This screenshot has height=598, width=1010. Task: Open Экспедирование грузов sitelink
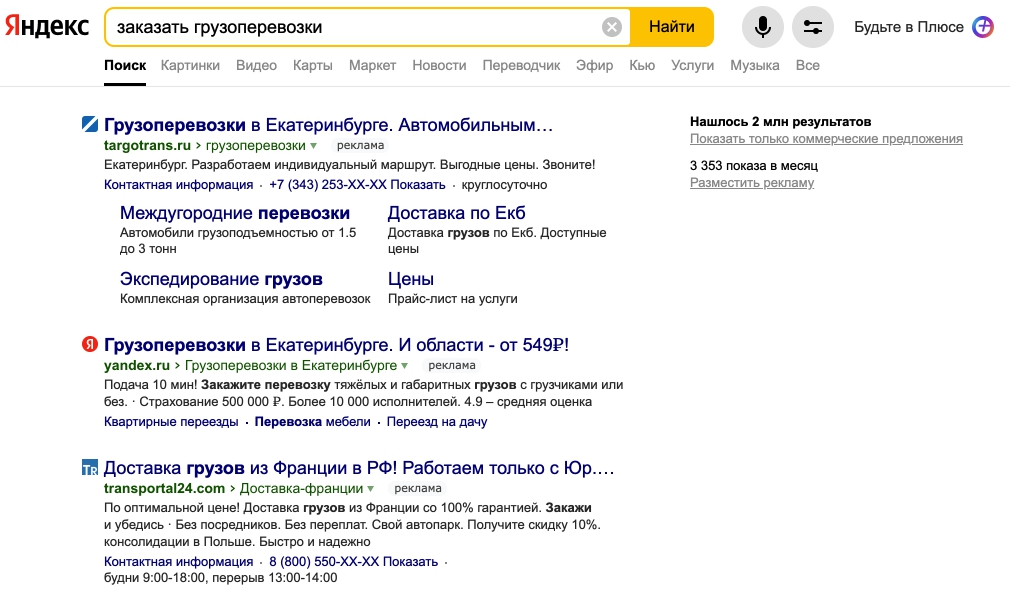pos(221,279)
